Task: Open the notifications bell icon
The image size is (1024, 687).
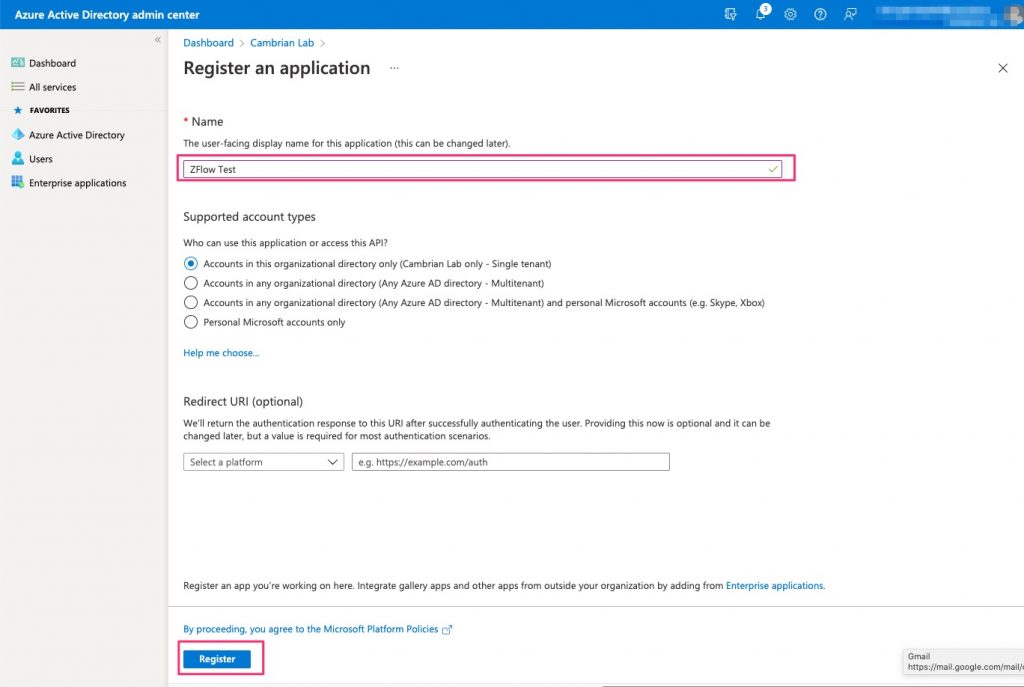Action: click(x=761, y=13)
